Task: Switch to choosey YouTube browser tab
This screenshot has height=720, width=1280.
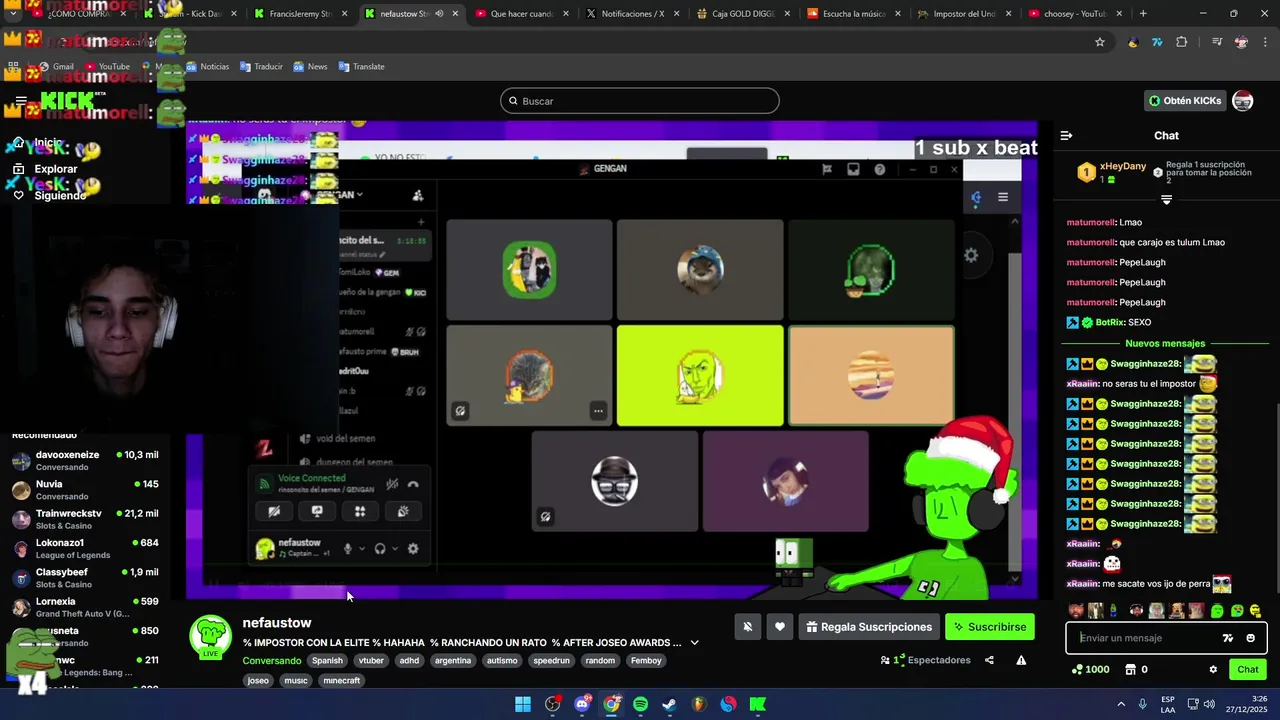Action: [x=1074, y=14]
